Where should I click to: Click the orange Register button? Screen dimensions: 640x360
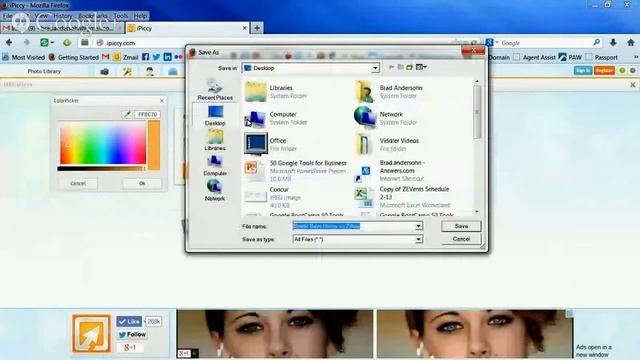604,71
